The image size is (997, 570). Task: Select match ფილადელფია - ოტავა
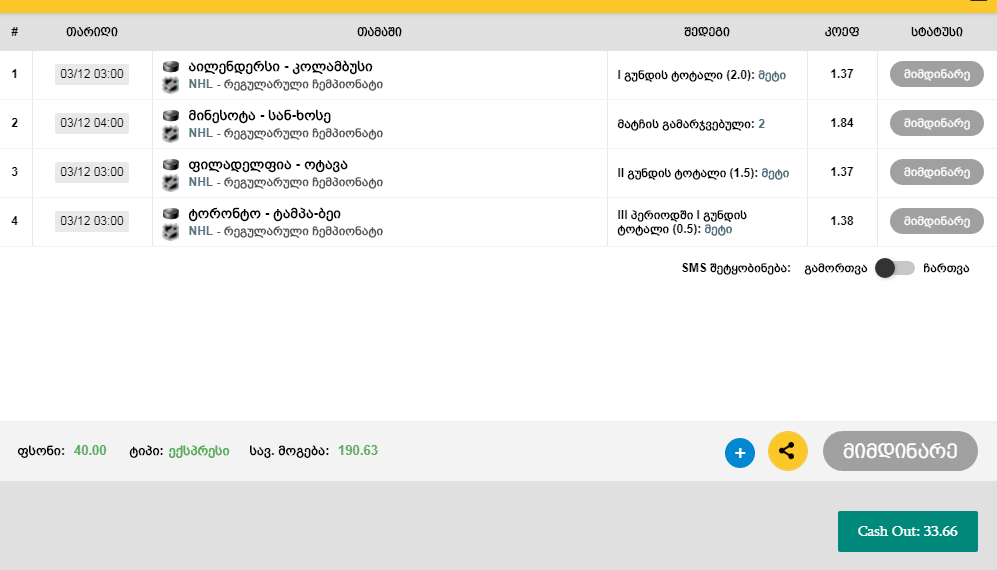coord(268,165)
